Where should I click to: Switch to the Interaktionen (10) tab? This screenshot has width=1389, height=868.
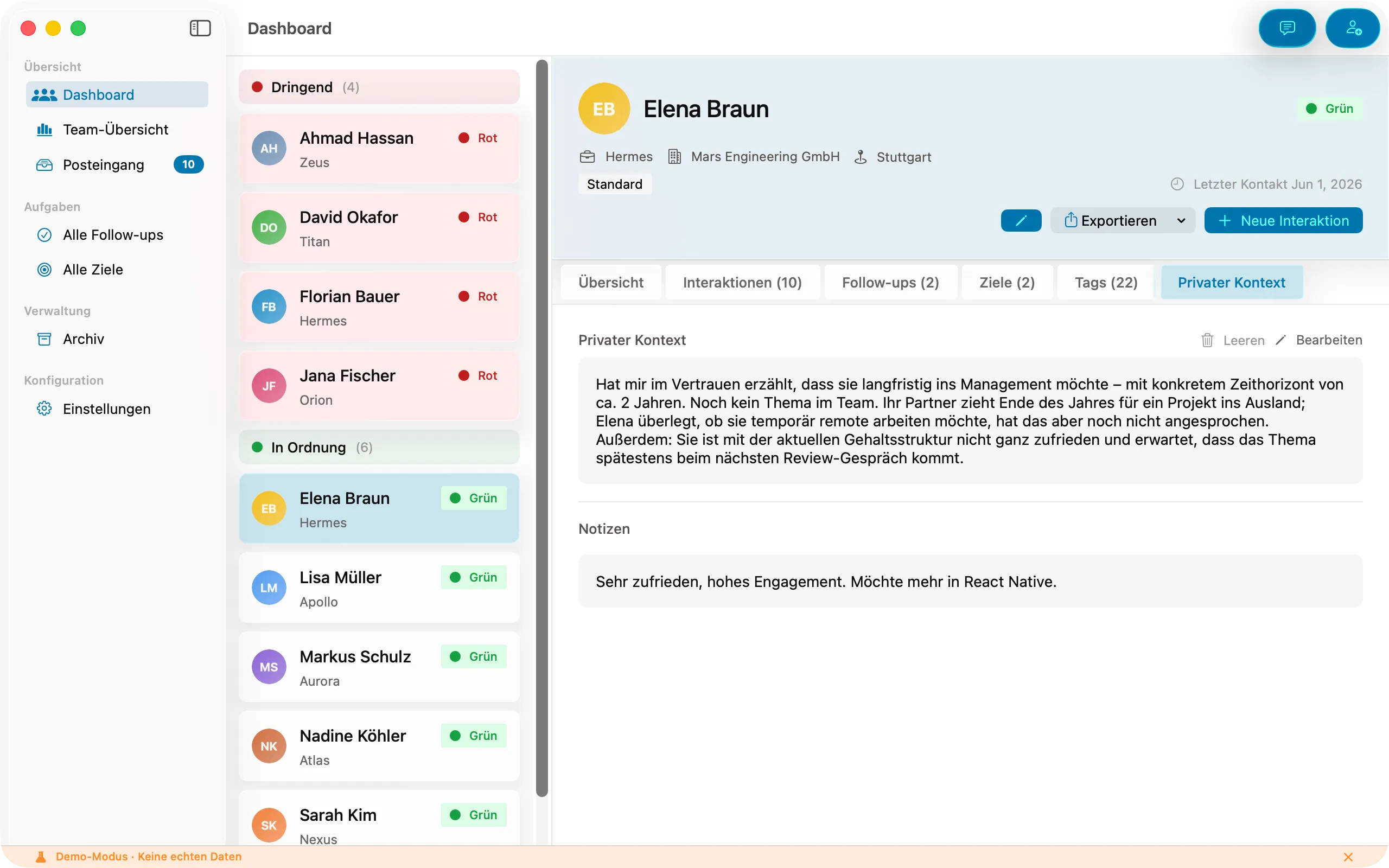(742, 283)
